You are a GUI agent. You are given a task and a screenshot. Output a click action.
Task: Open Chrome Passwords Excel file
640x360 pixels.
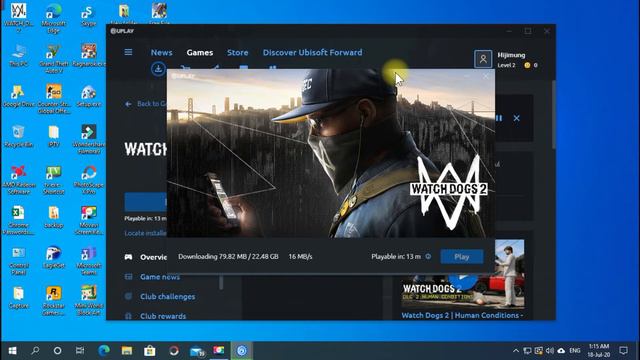click(18, 220)
